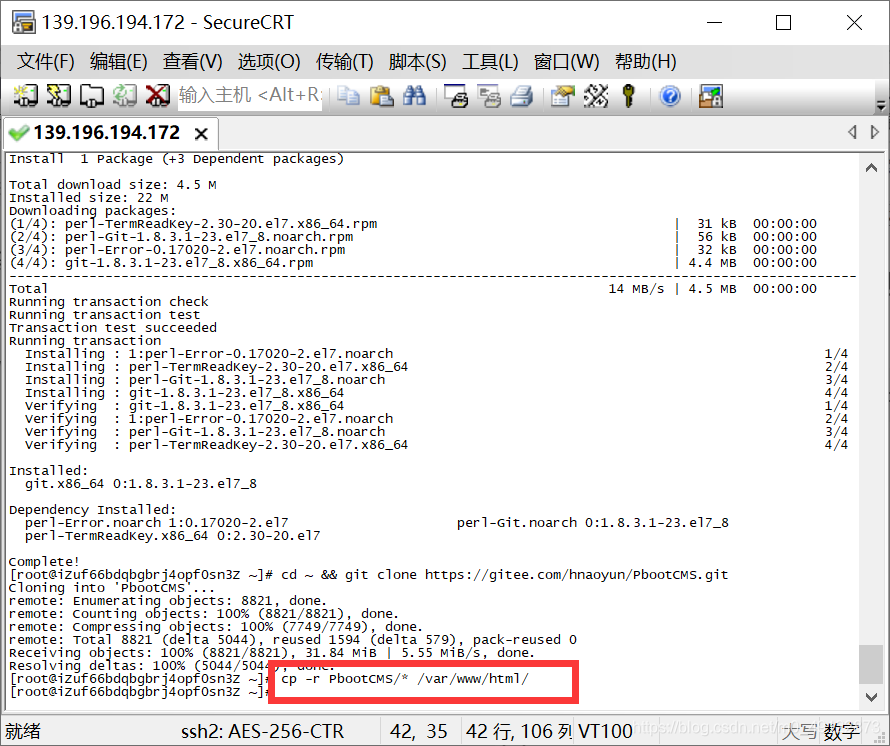Open the 选项(O) menu
This screenshot has height=746, width=890.
tap(269, 61)
